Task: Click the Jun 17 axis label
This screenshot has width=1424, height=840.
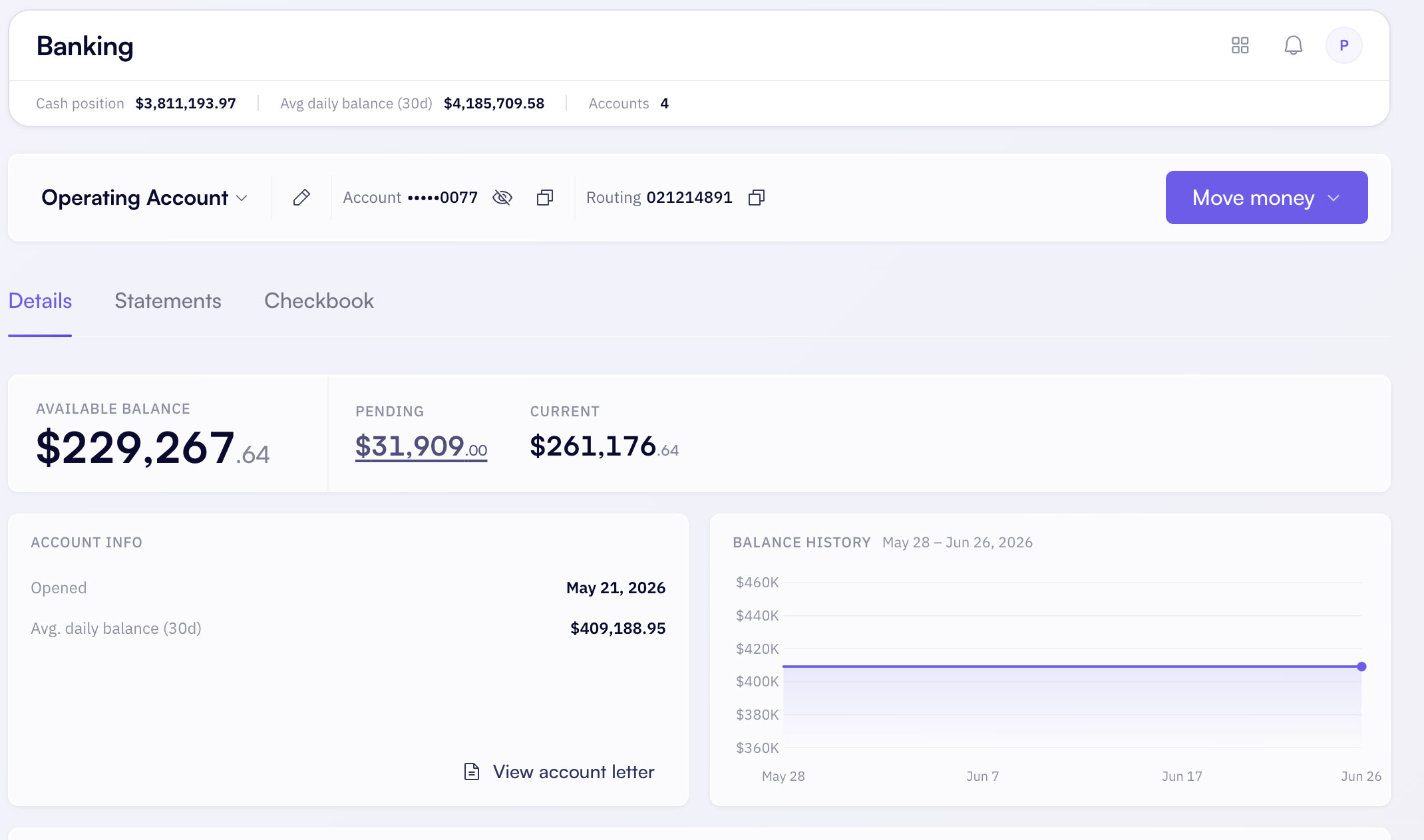Action: click(1182, 776)
